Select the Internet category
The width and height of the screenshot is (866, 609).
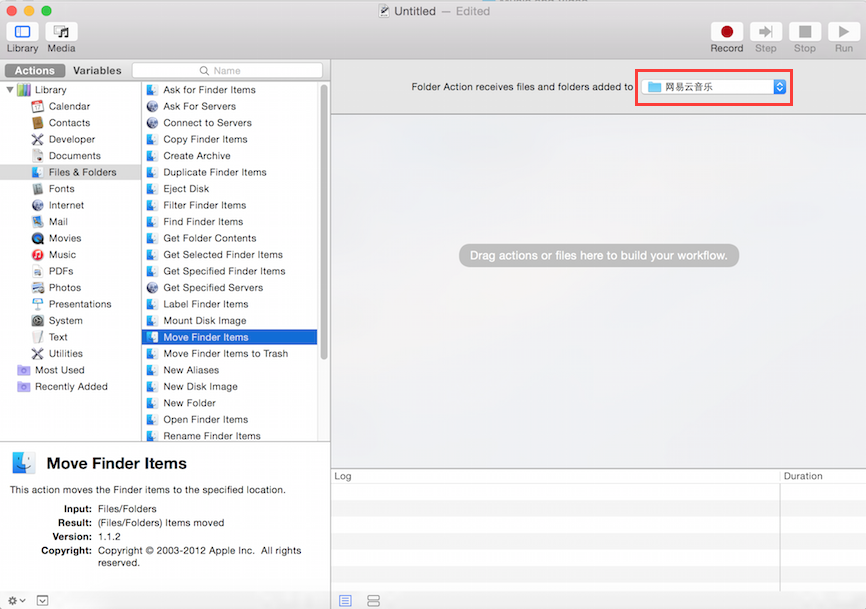[x=66, y=205]
